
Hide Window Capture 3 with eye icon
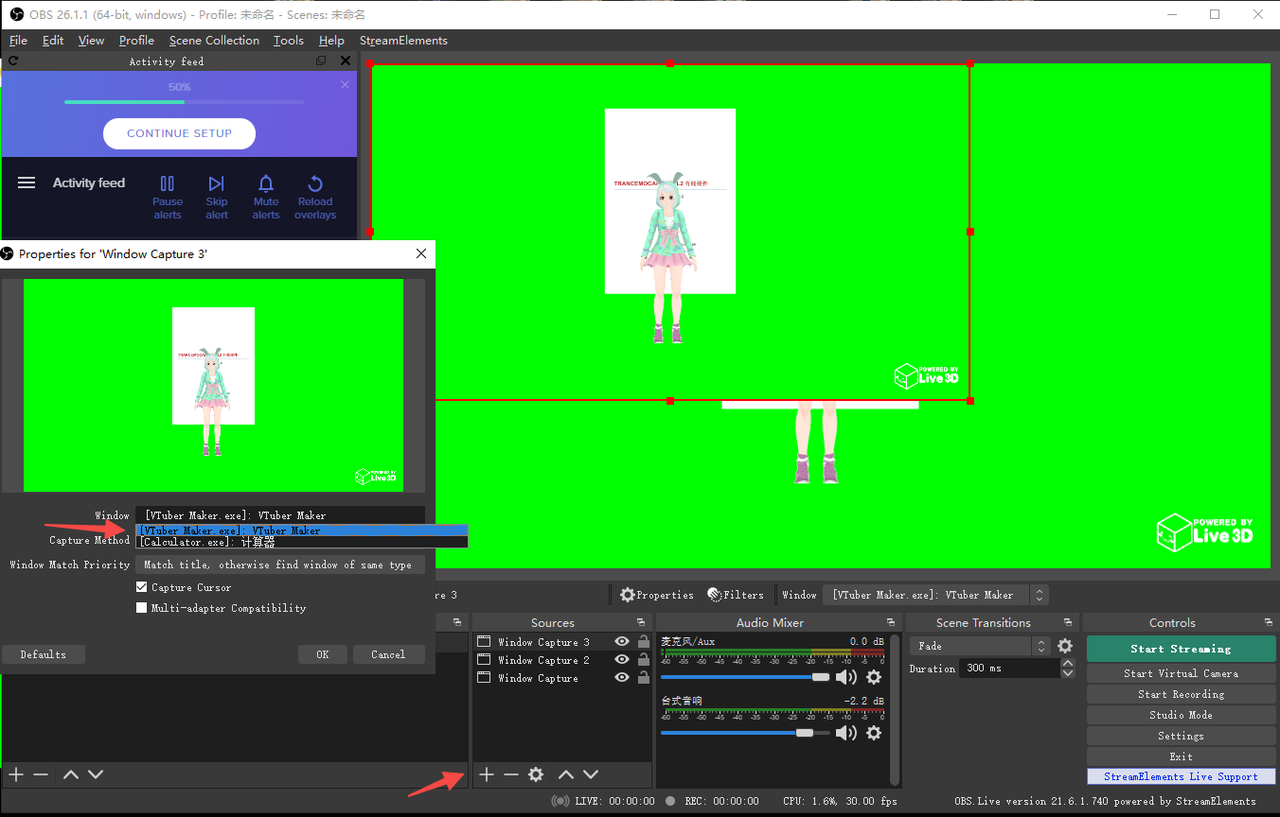click(x=622, y=642)
